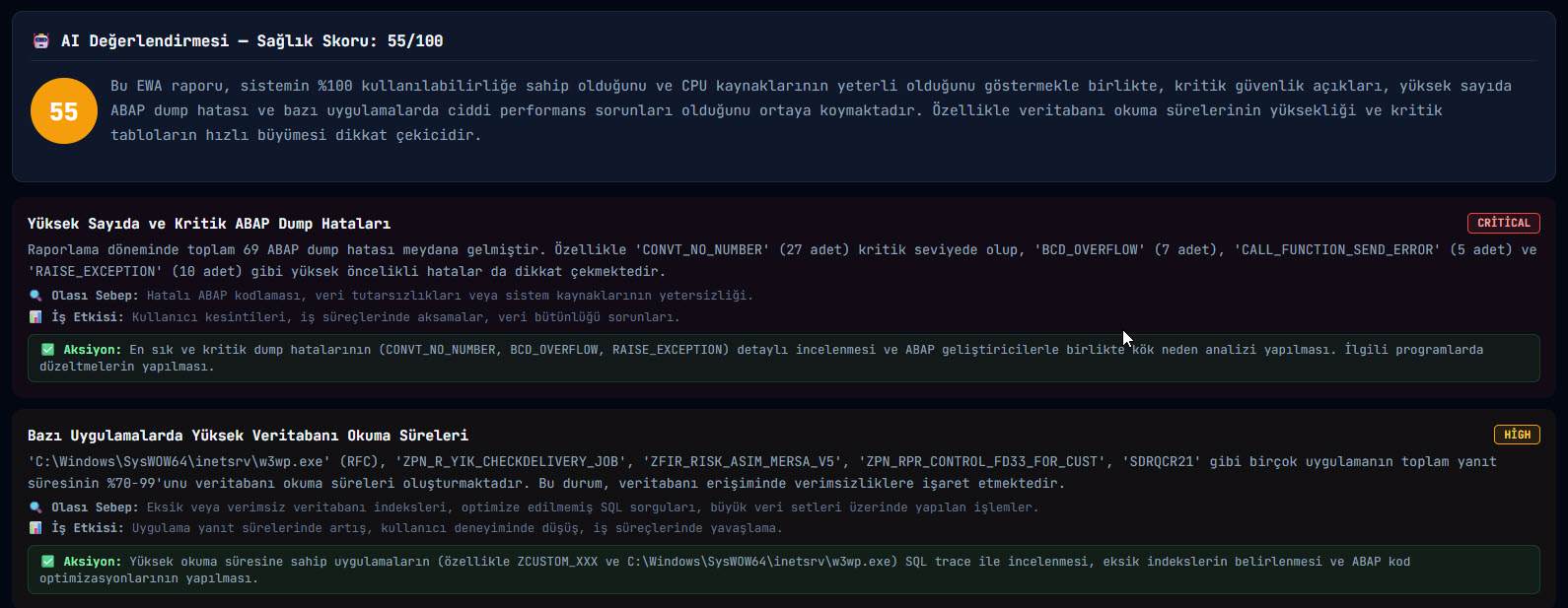
Task: Click the chart icon beside ABAP Dump İş Etkisi
Action: [36, 317]
